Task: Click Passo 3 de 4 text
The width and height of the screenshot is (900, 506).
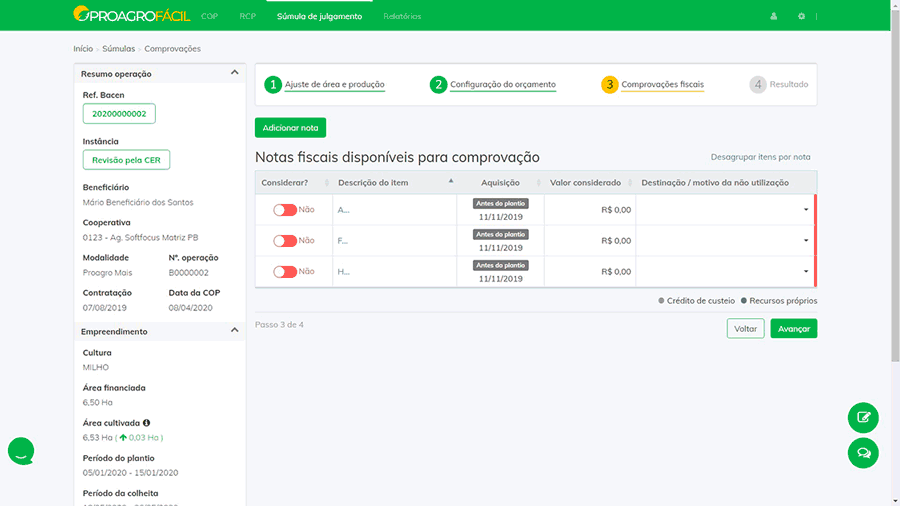Action: point(280,325)
